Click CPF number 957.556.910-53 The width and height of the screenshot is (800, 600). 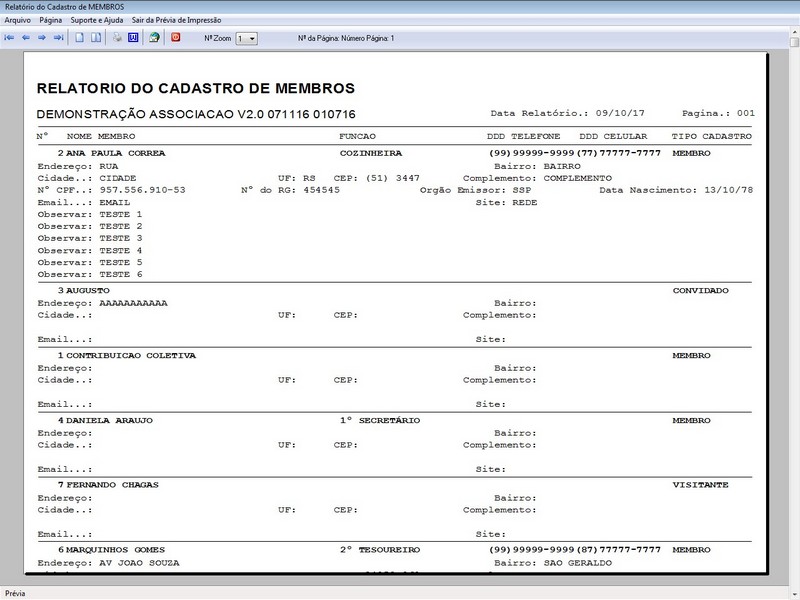(142, 190)
